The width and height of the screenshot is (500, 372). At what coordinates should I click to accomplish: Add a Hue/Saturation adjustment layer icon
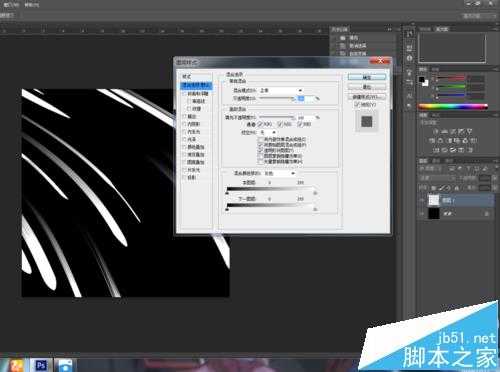click(x=432, y=141)
